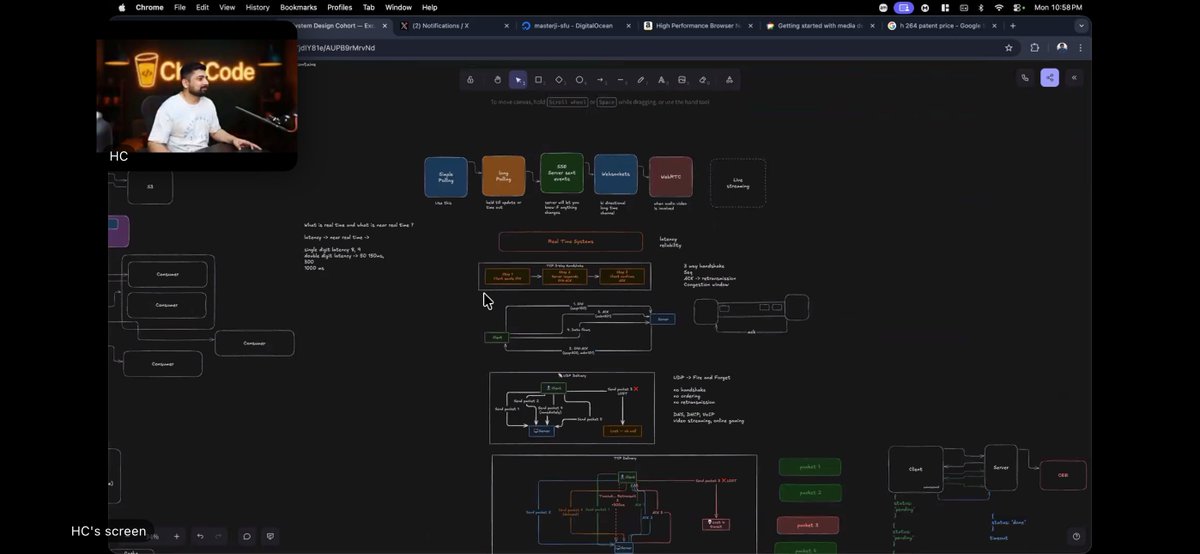Select the Ellipse shape tool

pos(579,79)
